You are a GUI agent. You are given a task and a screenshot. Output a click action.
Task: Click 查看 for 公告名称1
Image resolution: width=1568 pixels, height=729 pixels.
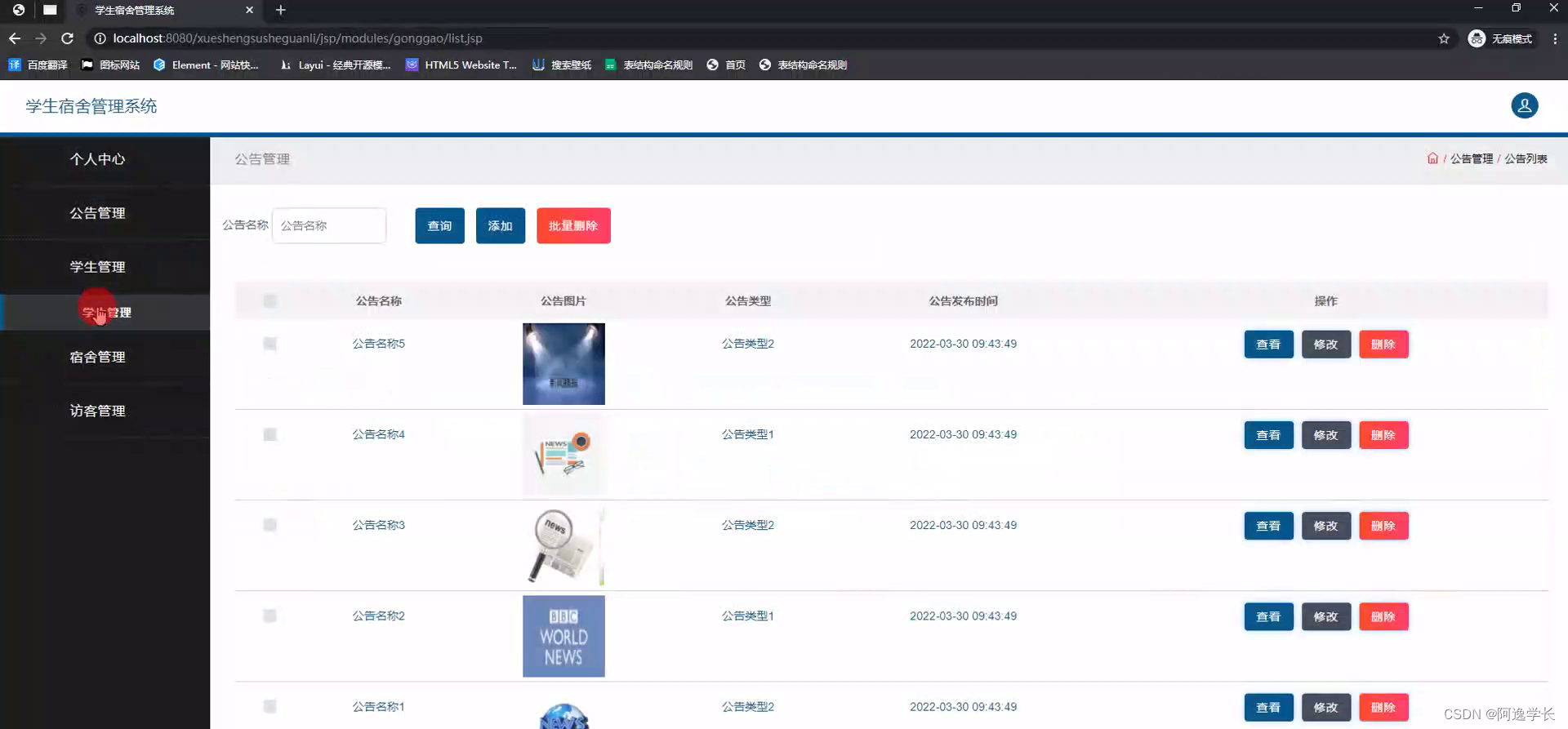click(x=1268, y=707)
